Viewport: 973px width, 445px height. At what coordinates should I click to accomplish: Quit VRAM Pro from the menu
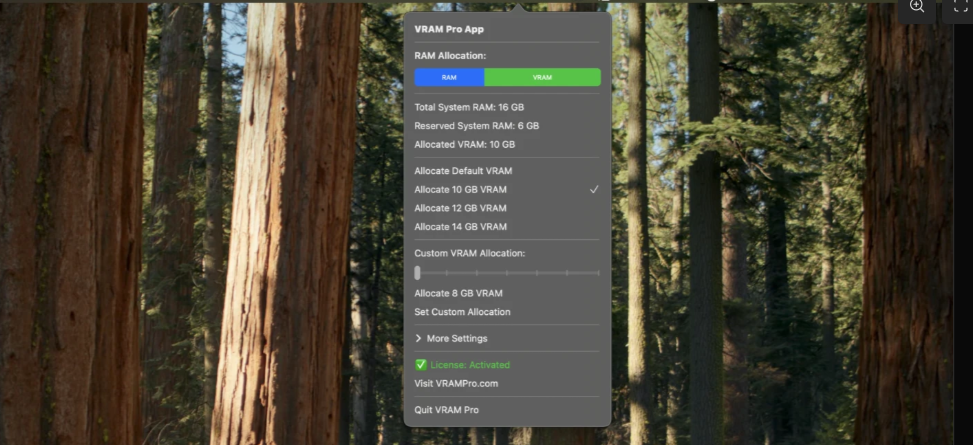click(446, 410)
